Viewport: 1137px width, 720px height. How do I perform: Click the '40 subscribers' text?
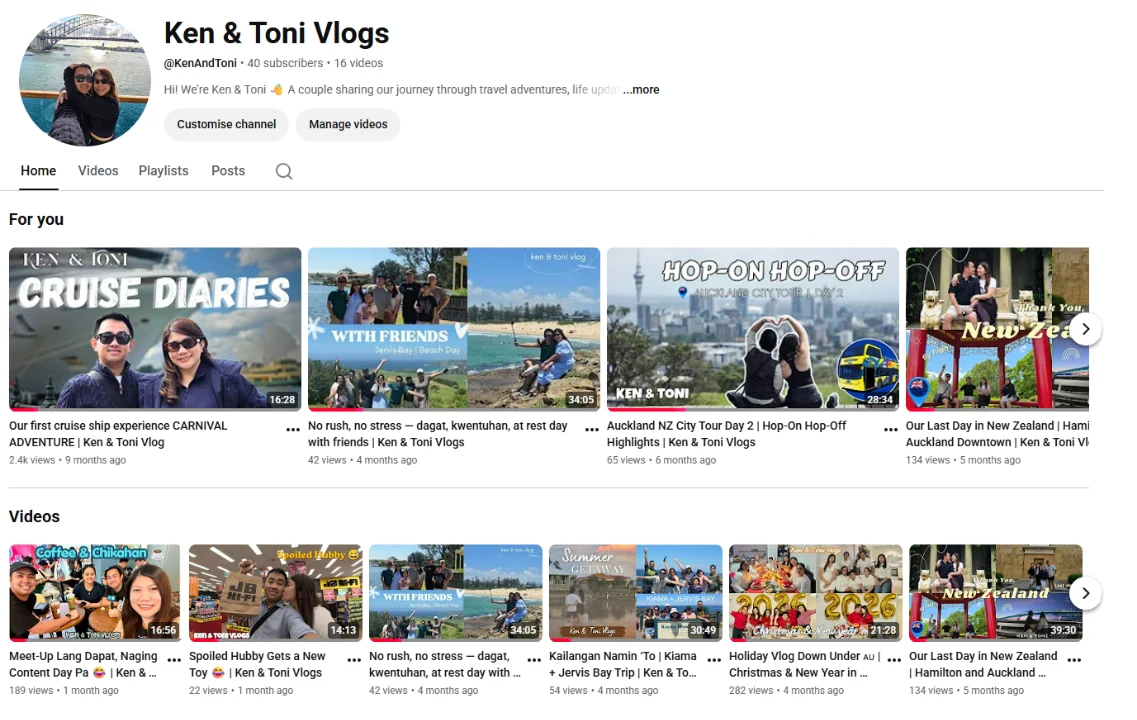pyautogui.click(x=285, y=63)
